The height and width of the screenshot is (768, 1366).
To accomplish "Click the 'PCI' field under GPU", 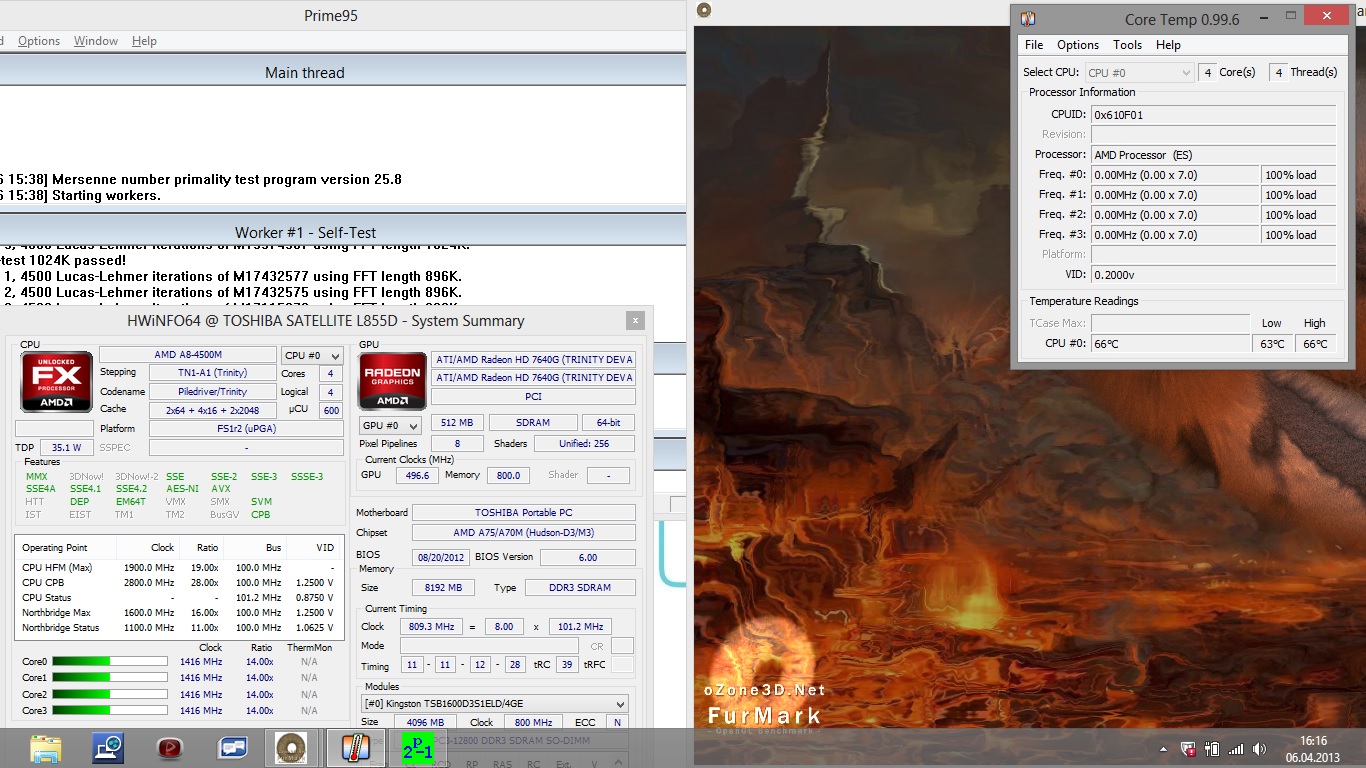I will coord(533,397).
